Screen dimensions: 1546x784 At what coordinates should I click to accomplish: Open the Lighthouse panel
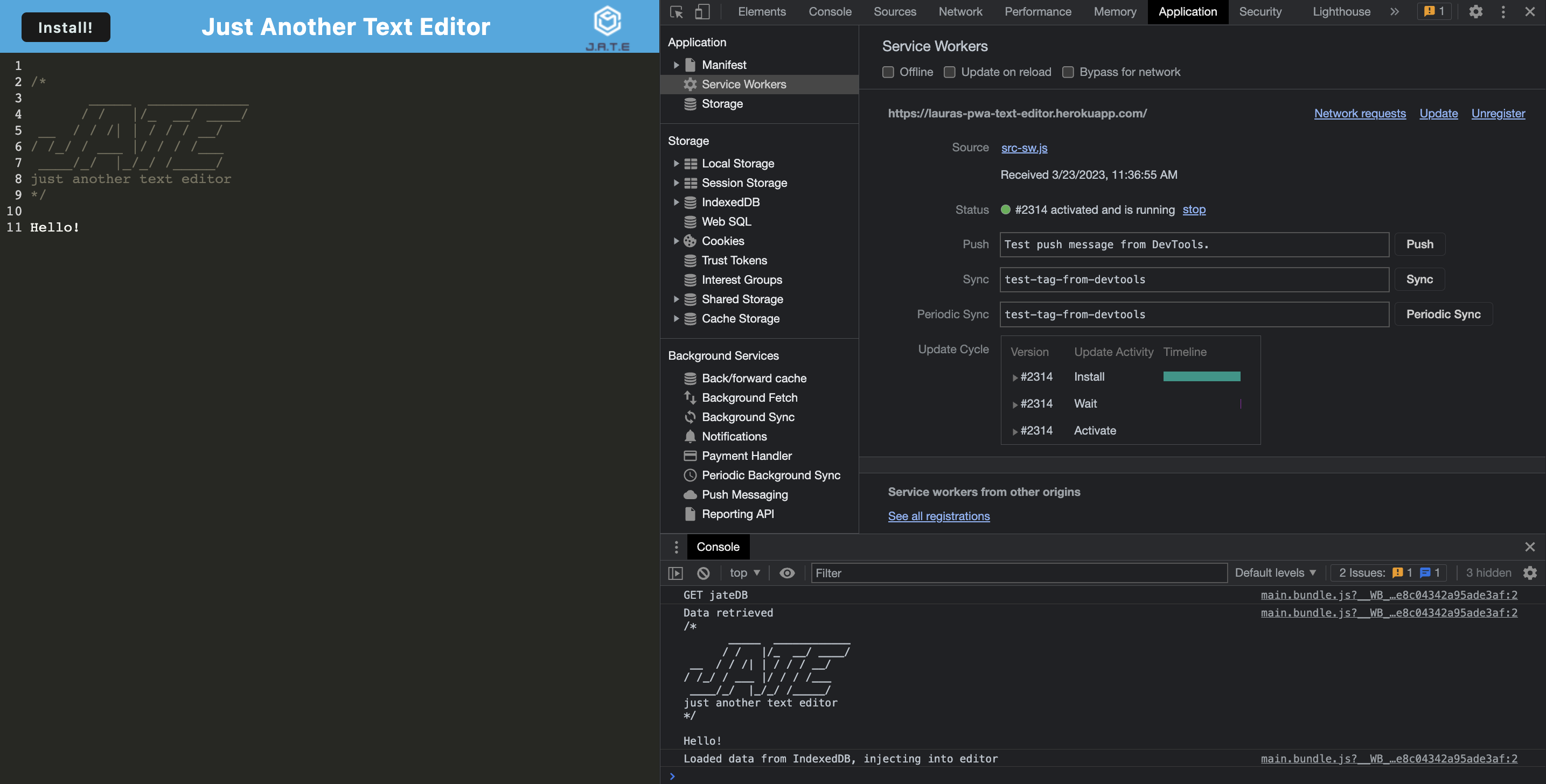1341,11
